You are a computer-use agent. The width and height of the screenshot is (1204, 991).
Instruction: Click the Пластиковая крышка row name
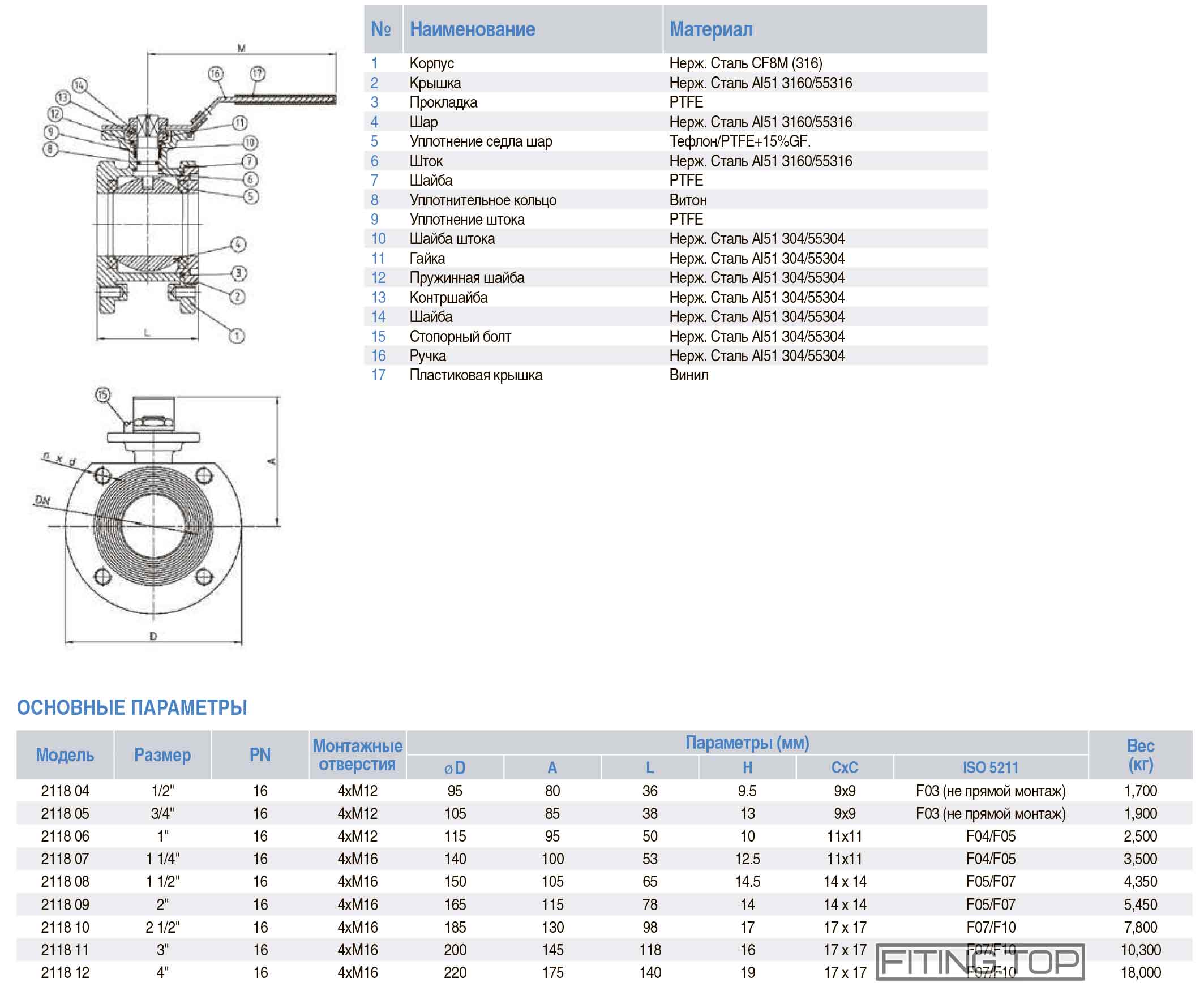pos(475,375)
